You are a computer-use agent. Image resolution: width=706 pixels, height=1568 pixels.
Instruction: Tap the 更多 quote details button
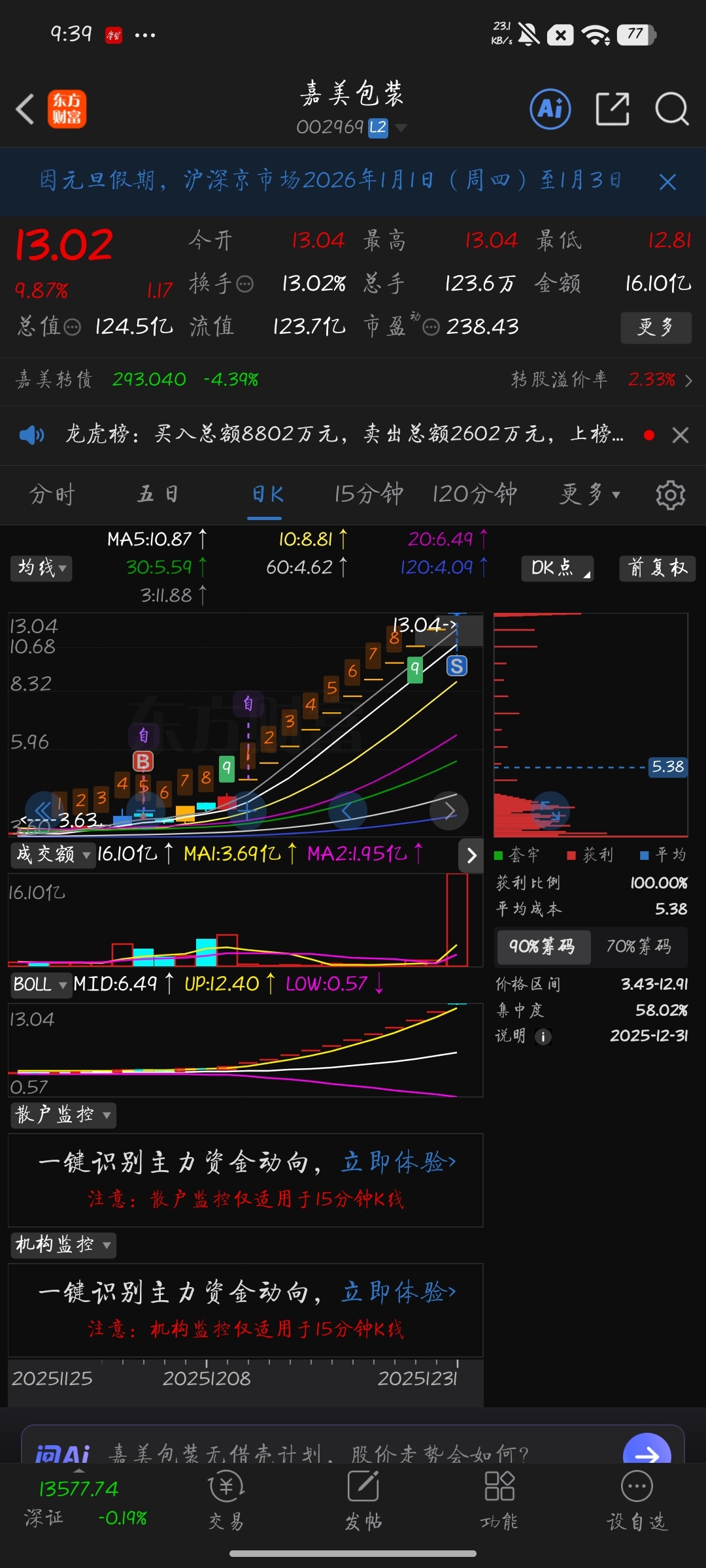(656, 327)
